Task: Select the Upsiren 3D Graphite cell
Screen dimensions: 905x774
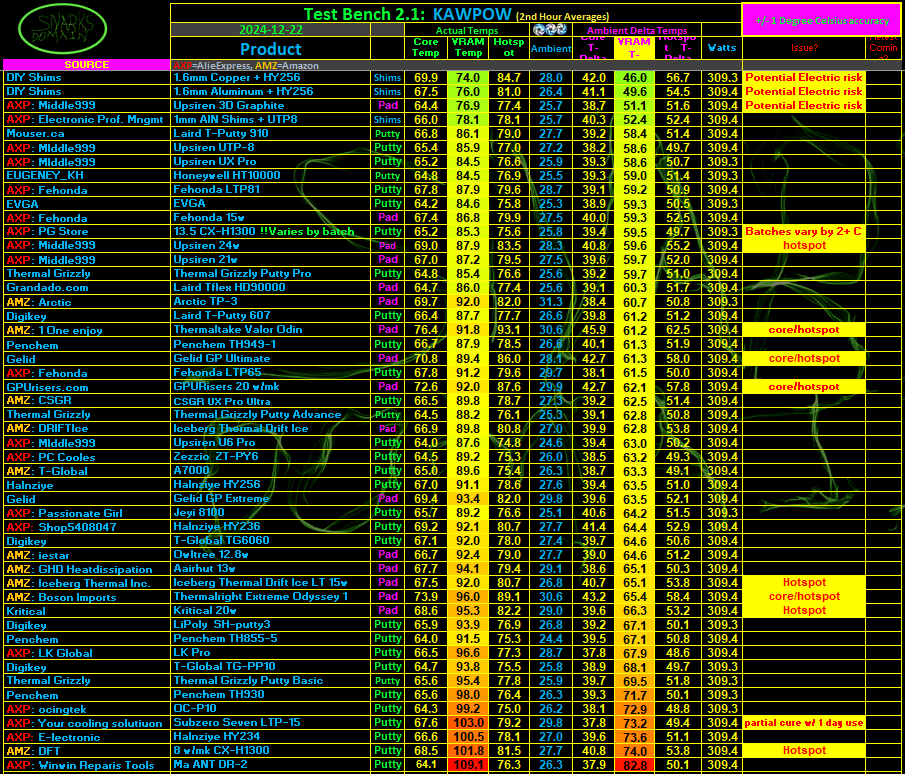Action: (271, 105)
